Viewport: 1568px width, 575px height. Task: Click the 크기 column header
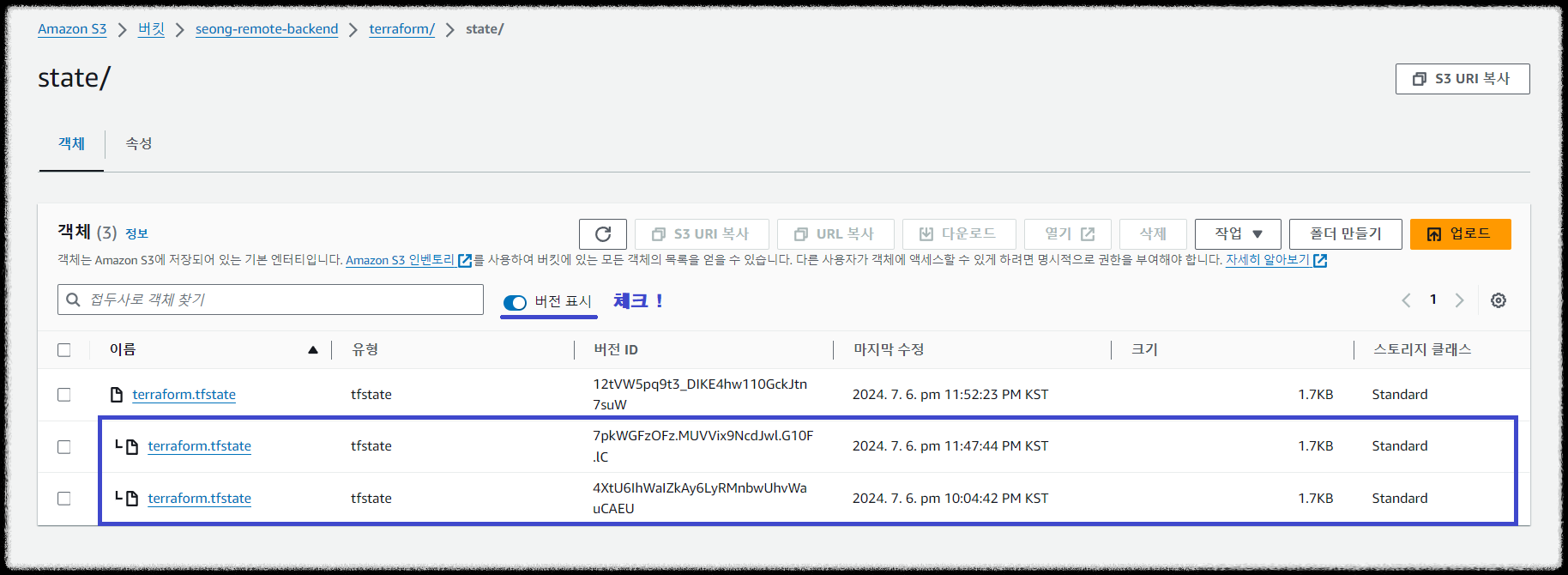1145,350
